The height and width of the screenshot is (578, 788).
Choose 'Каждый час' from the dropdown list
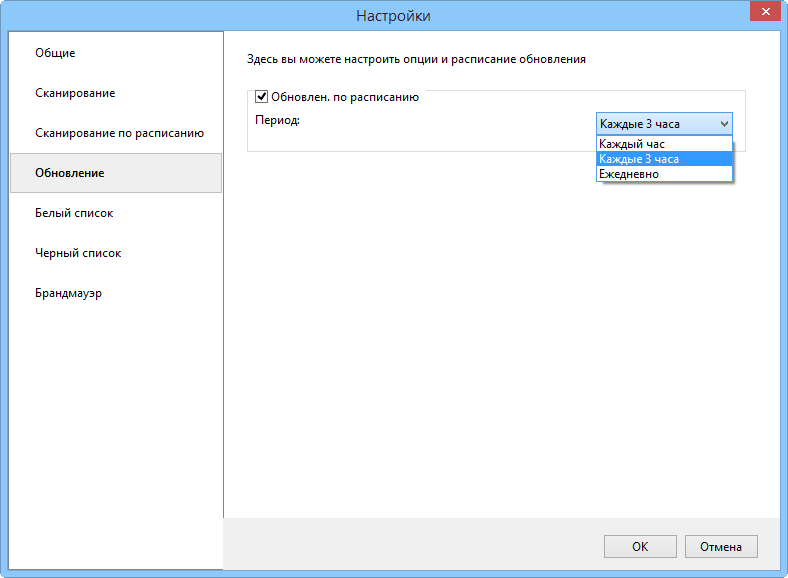click(632, 144)
